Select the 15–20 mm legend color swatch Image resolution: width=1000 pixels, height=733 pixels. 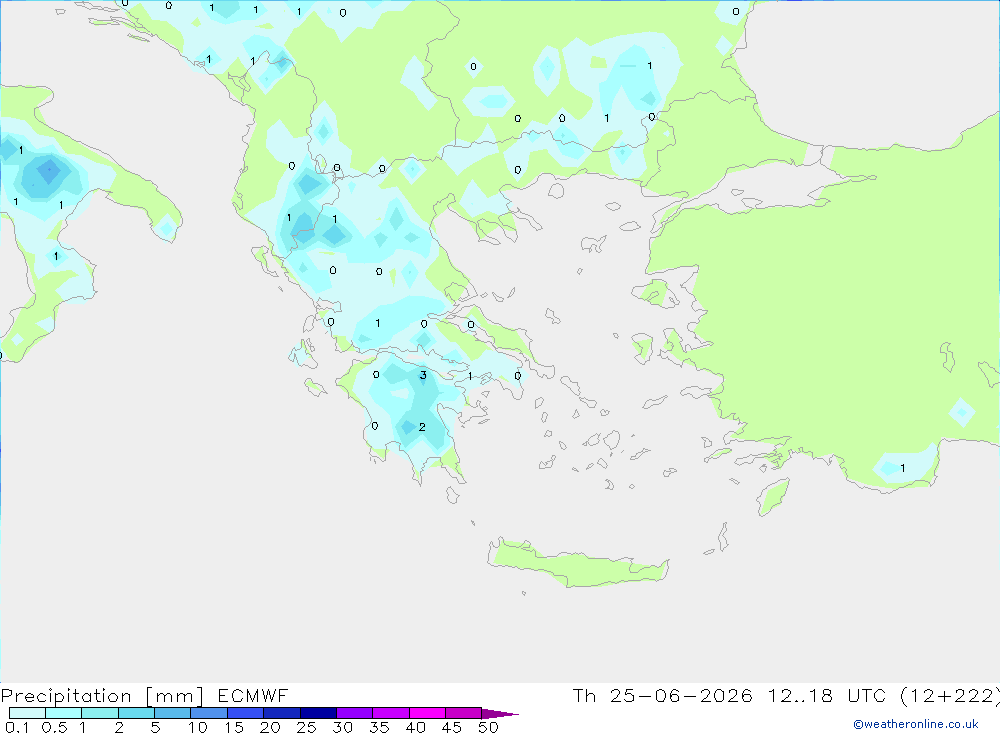click(x=245, y=713)
